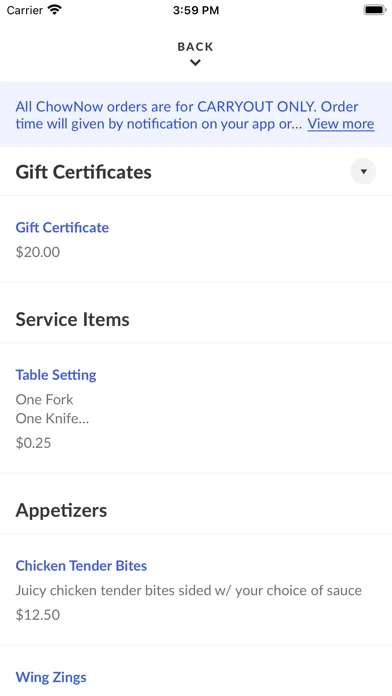The width and height of the screenshot is (392, 696).
Task: Tap the CARRYOUT ONLY notice banner text
Action: click(x=187, y=115)
